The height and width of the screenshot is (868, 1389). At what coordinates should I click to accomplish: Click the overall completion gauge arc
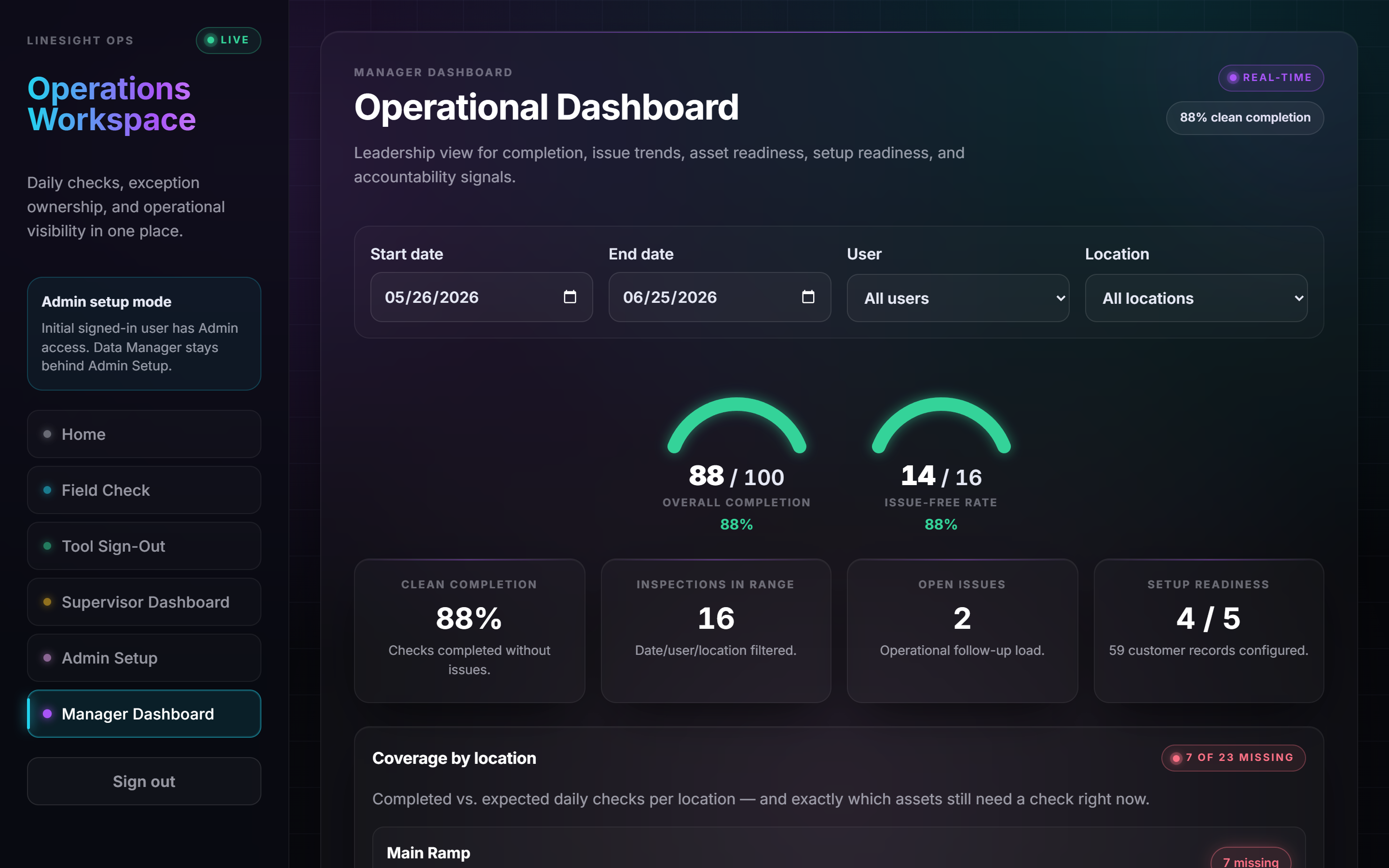736,425
